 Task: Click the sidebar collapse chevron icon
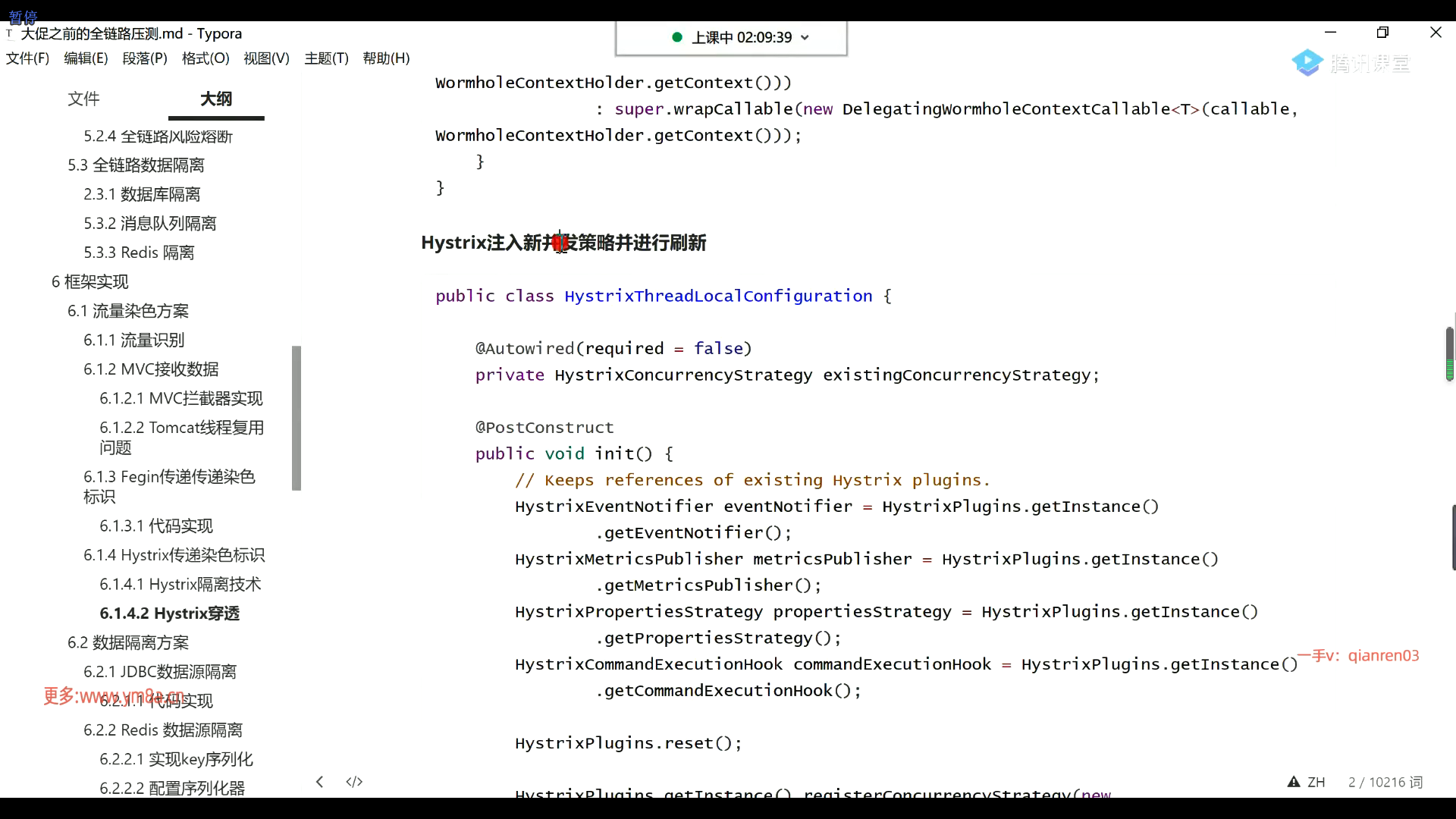[x=319, y=782]
